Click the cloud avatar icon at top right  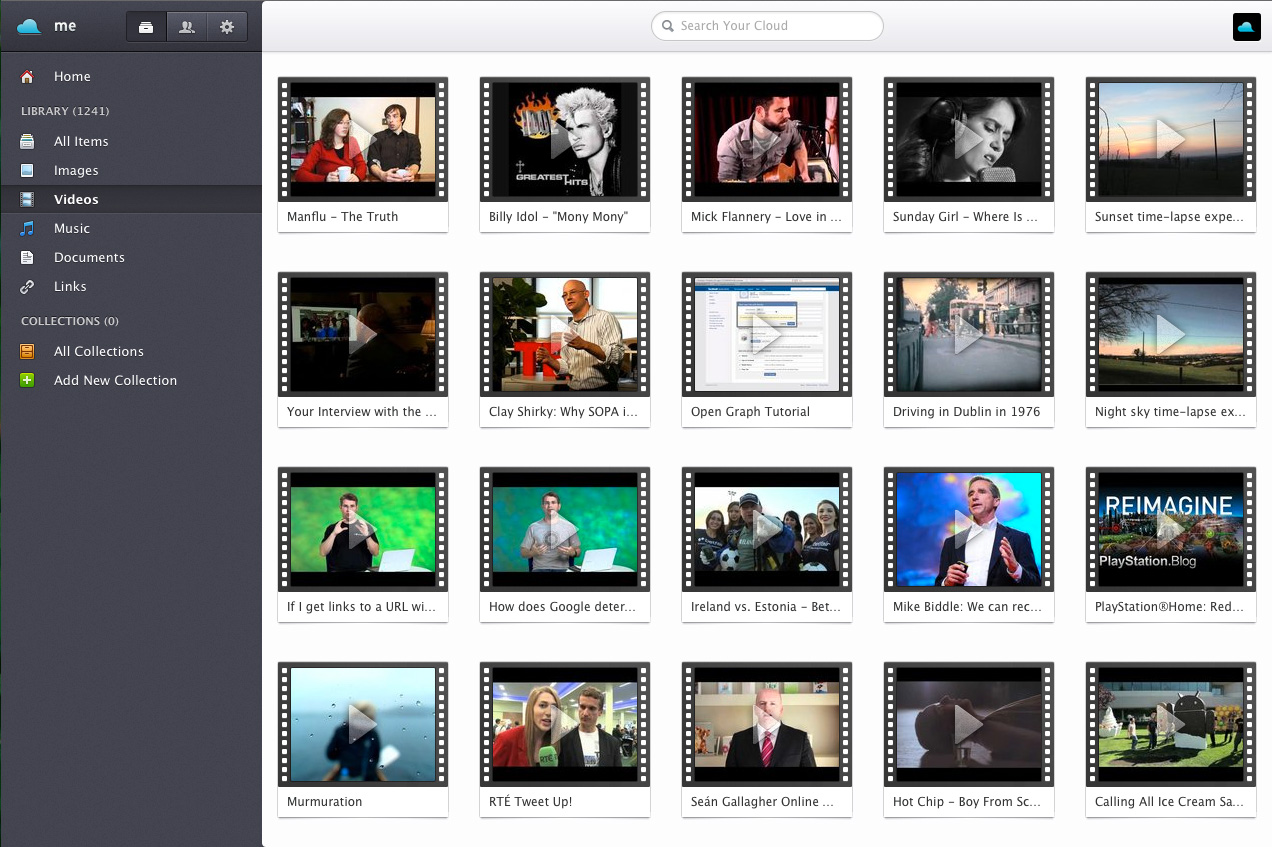coord(1246,27)
